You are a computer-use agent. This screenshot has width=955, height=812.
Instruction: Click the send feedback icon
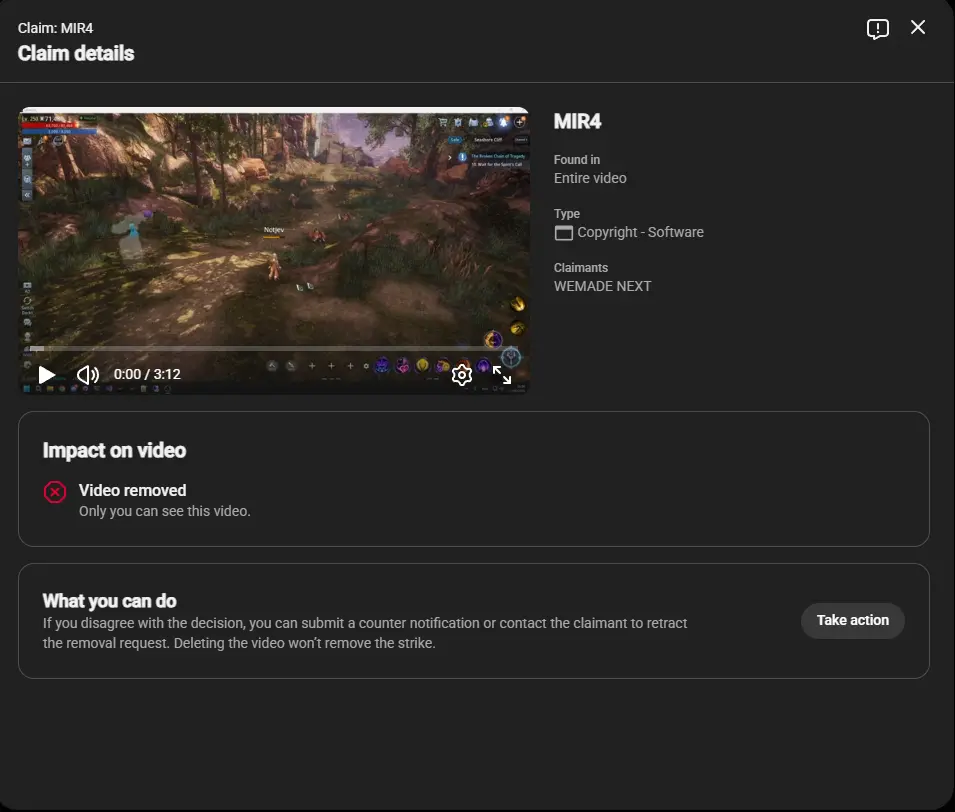click(x=878, y=29)
